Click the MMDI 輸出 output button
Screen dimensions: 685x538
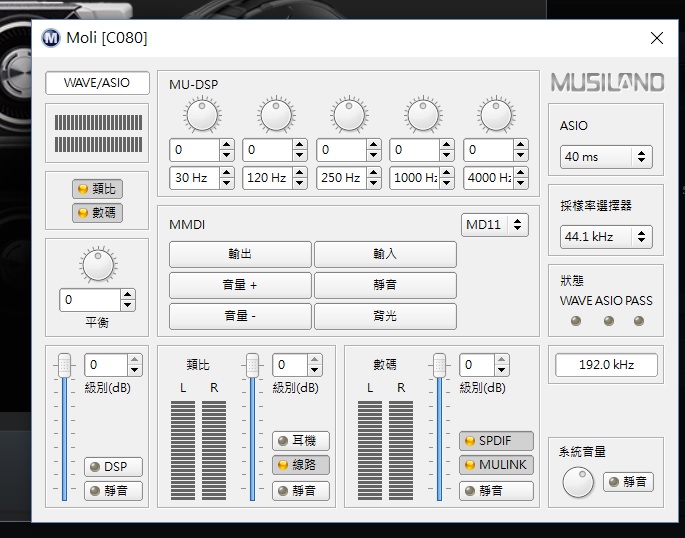(240, 254)
